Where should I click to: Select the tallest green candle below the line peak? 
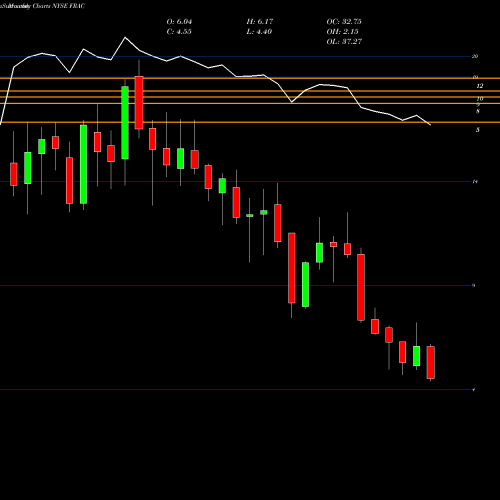(125, 123)
